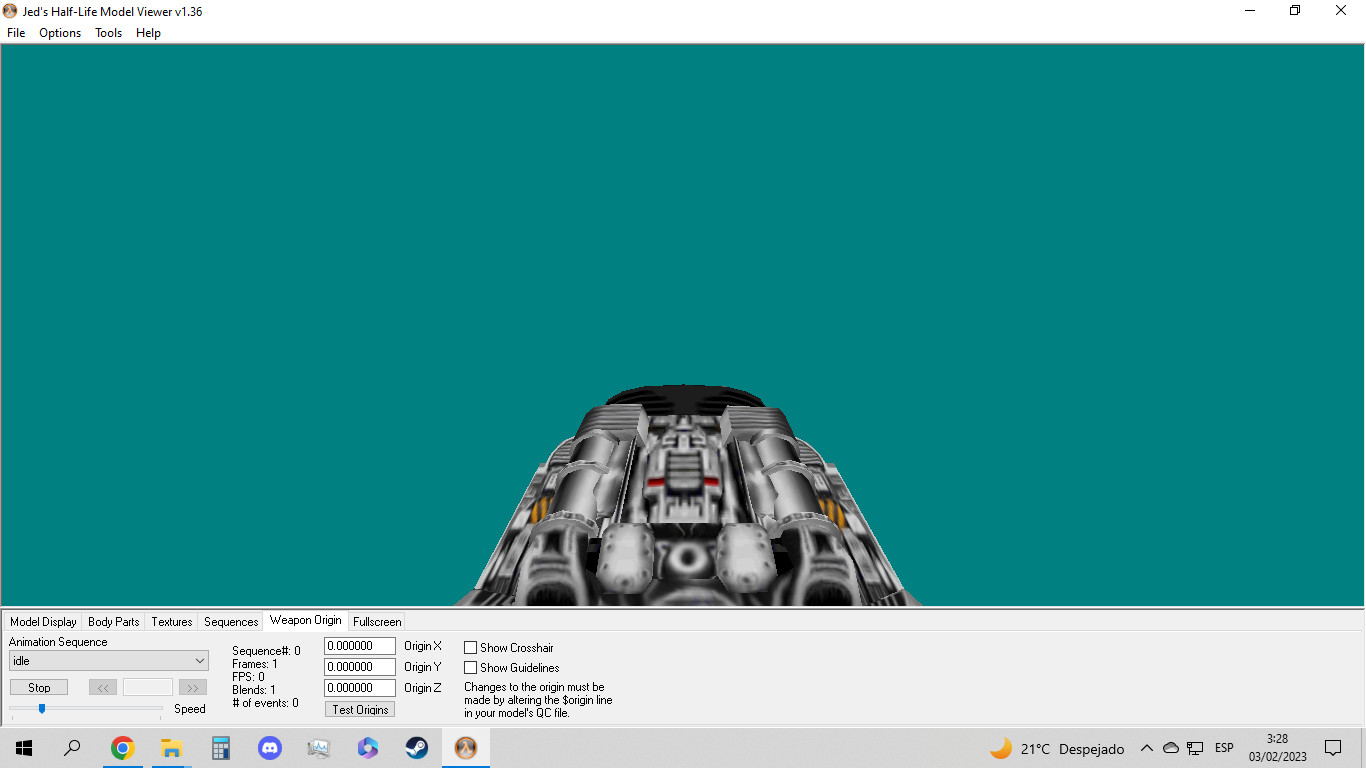Viewport: 1366px width, 768px height.
Task: Open the Tools menu
Action: (108, 33)
